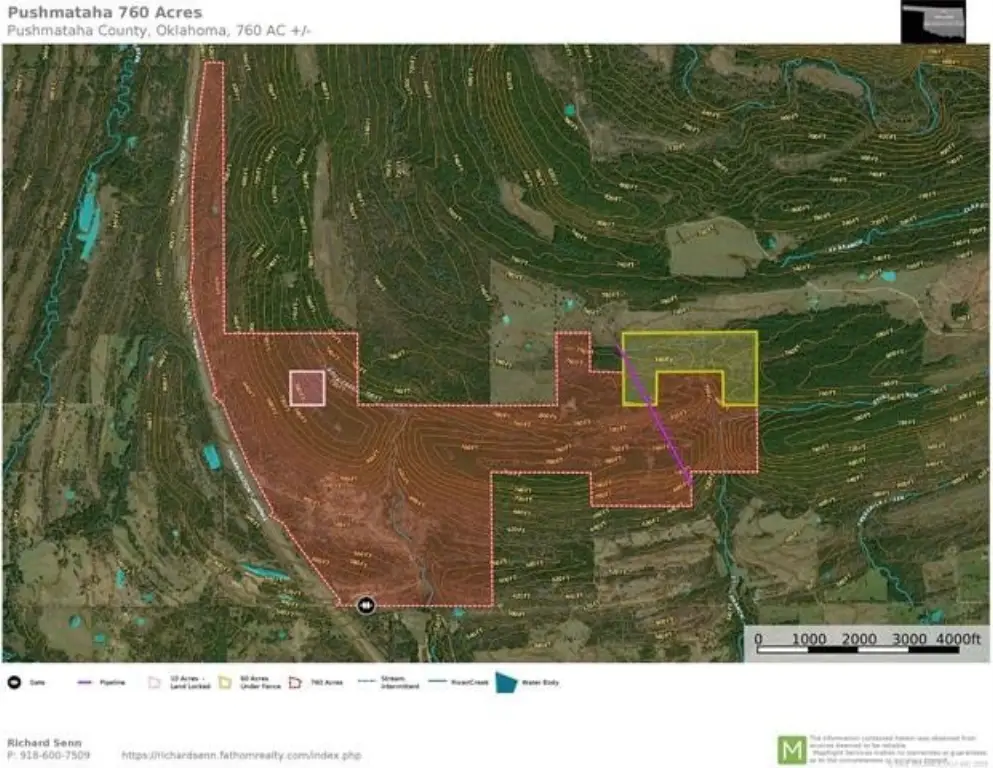Click the phone number 918-600-7509
This screenshot has width=993, height=768.
[x=50, y=755]
